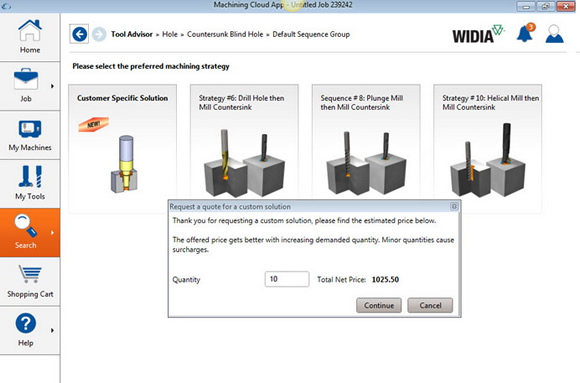Click the Quantity input field
This screenshot has width=580, height=383.
tap(287, 279)
